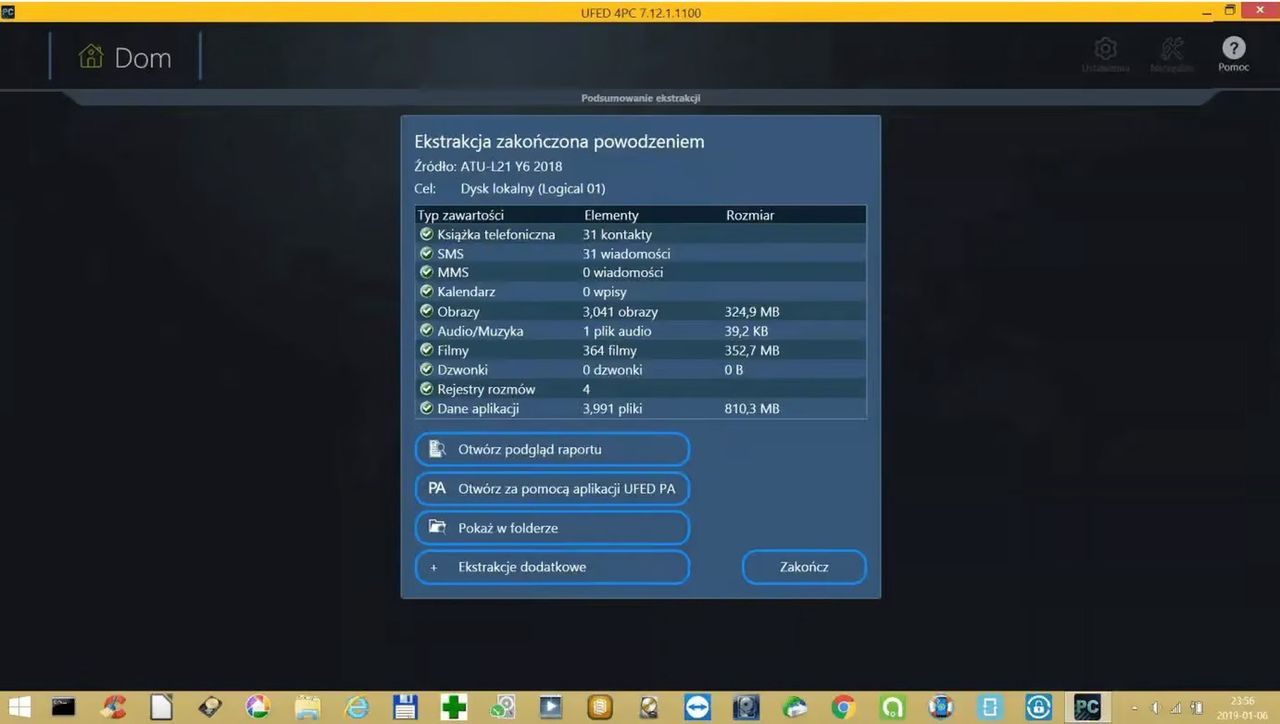Click the "810,3 MB" size value
The image size is (1280, 724).
[x=752, y=409]
